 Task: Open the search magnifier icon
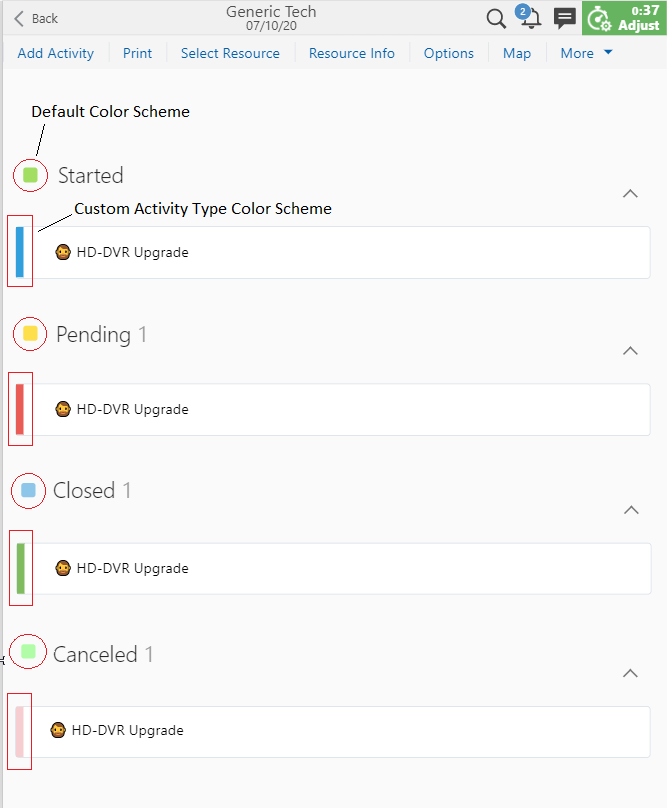[496, 19]
